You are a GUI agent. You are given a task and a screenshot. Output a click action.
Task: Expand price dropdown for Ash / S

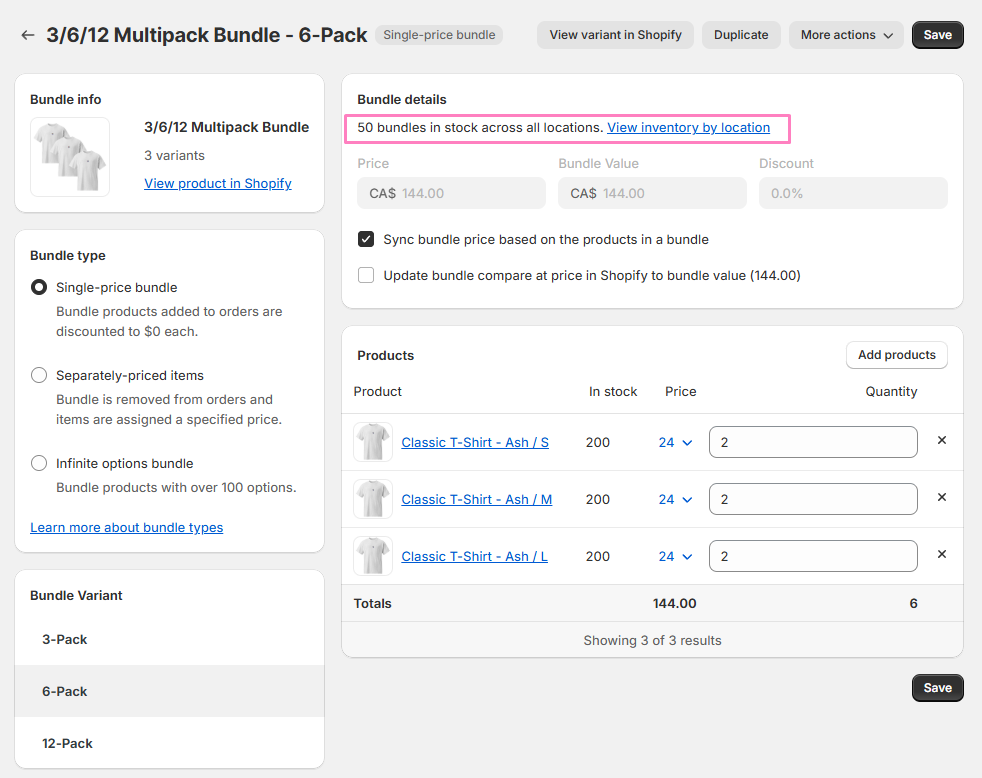click(675, 443)
